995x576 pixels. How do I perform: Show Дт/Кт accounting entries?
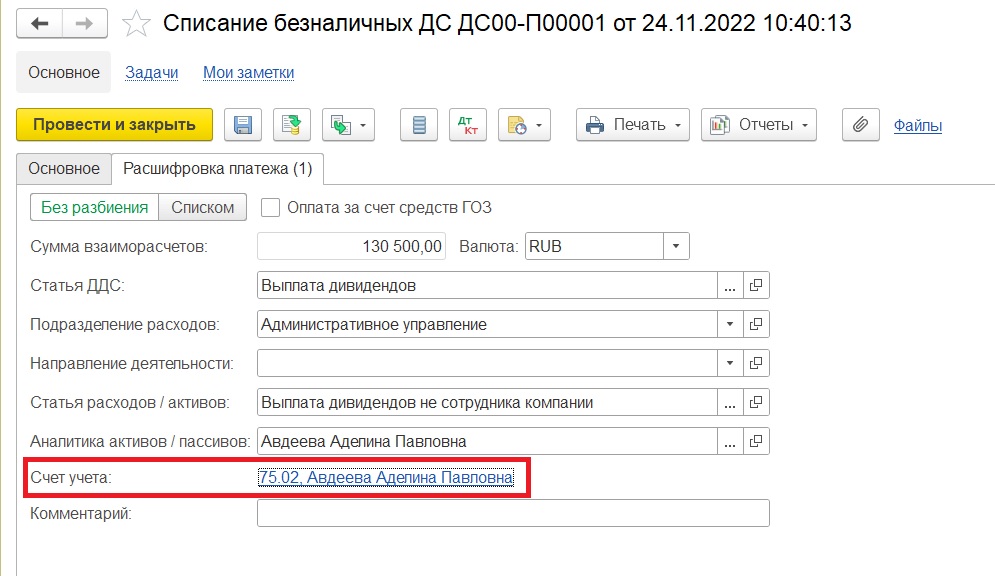coord(468,124)
